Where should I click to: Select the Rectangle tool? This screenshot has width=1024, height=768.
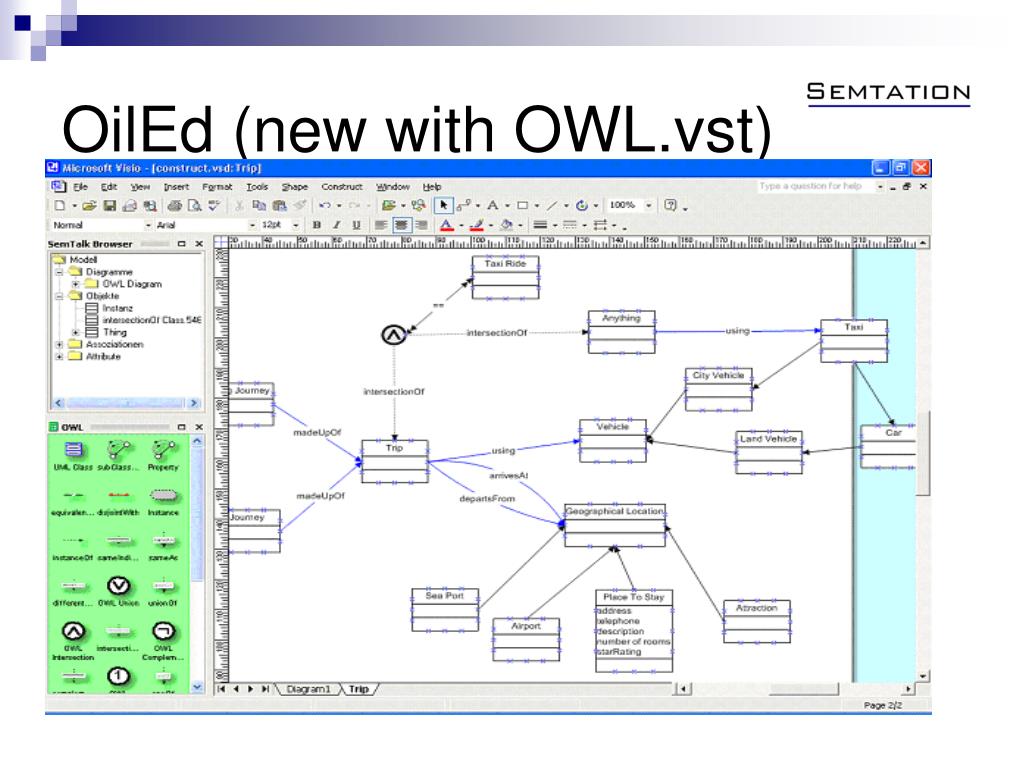pyautogui.click(x=522, y=206)
